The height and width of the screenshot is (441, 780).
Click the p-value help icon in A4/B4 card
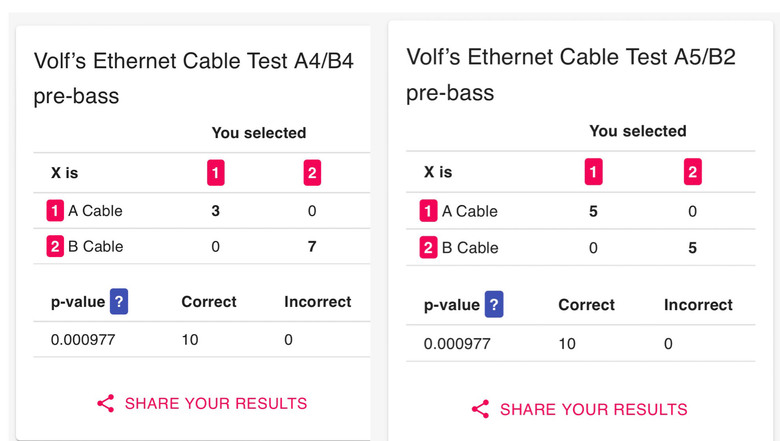(119, 301)
